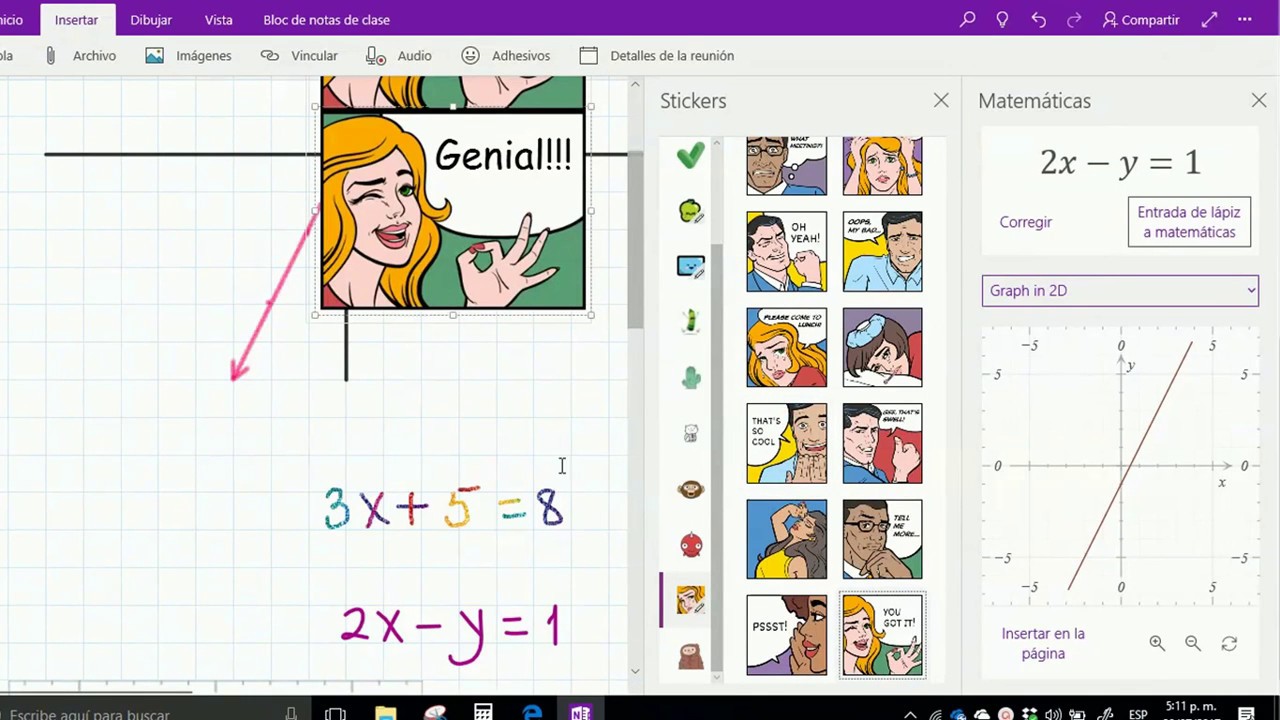Image resolution: width=1280 pixels, height=720 pixels.
Task: Choose the TELL ME MORE sticker
Action: coord(882,539)
